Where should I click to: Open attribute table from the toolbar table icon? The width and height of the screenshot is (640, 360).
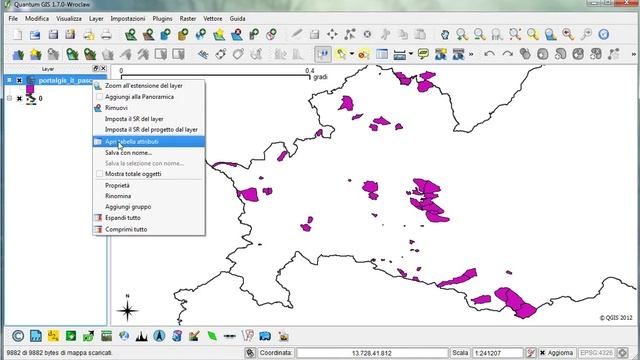[382, 54]
